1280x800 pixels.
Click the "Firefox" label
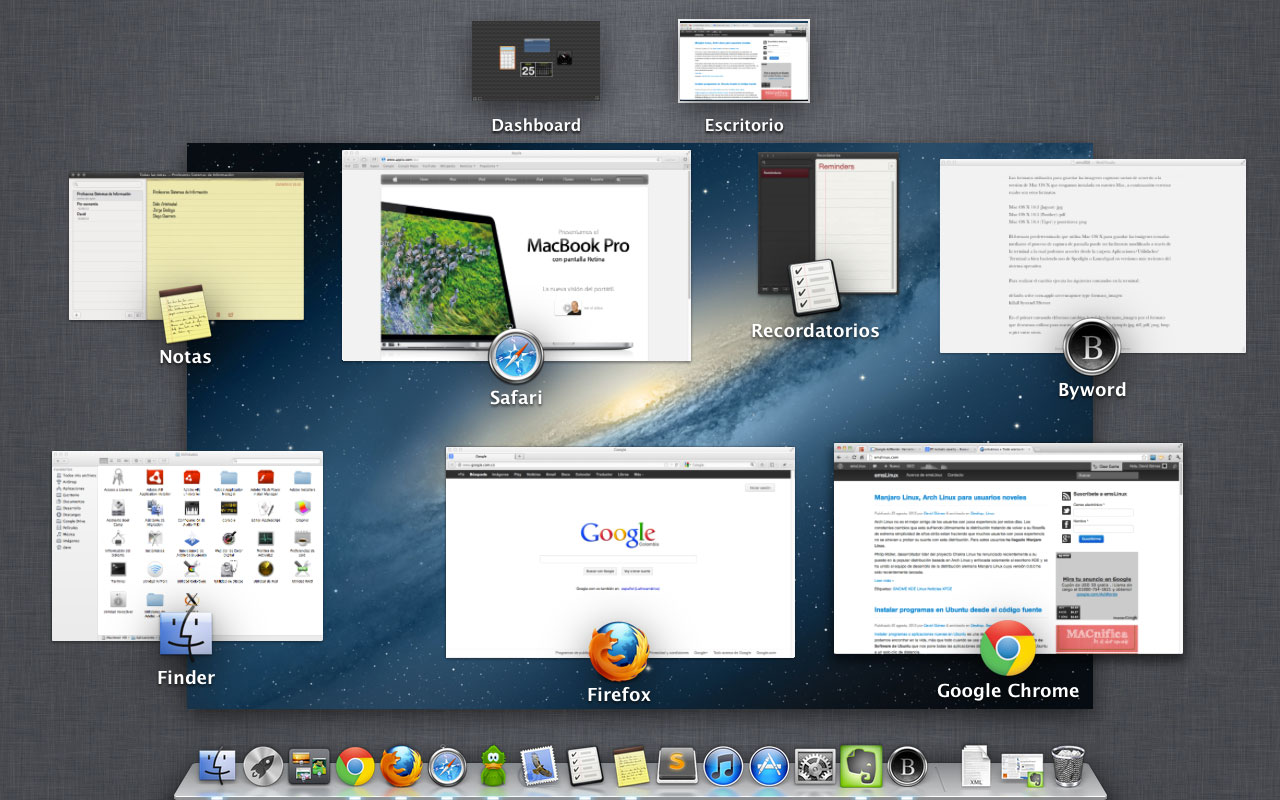coord(619,694)
